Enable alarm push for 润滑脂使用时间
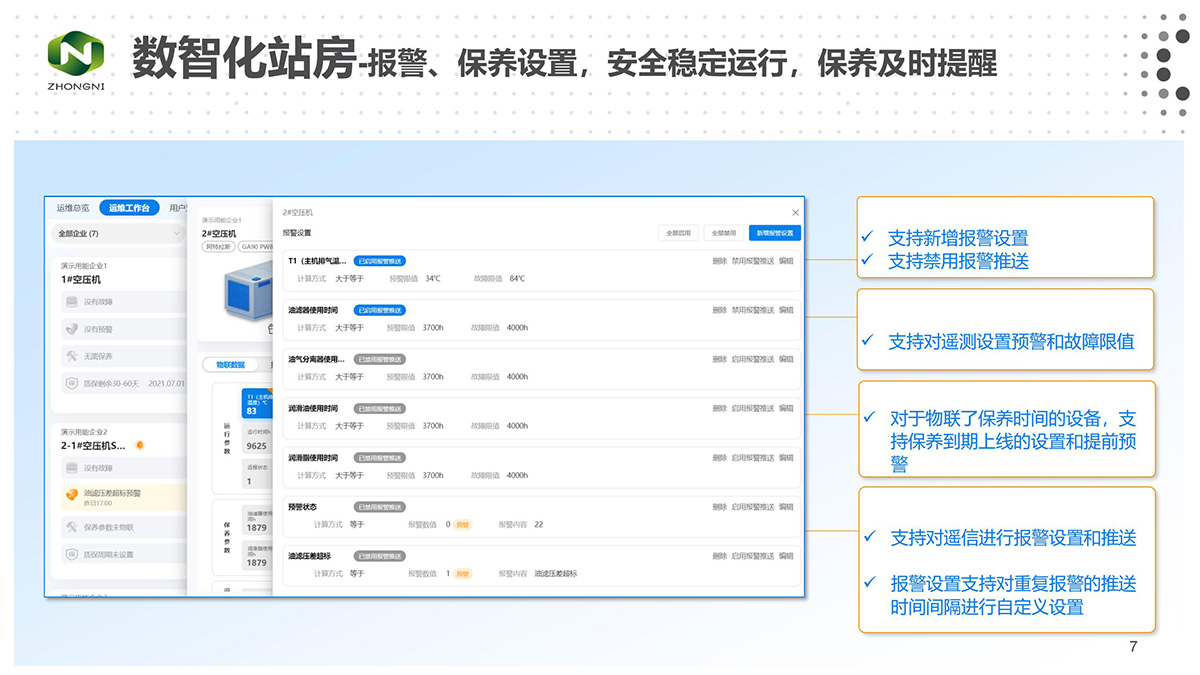Viewport: 1200px width, 675px height. [753, 458]
